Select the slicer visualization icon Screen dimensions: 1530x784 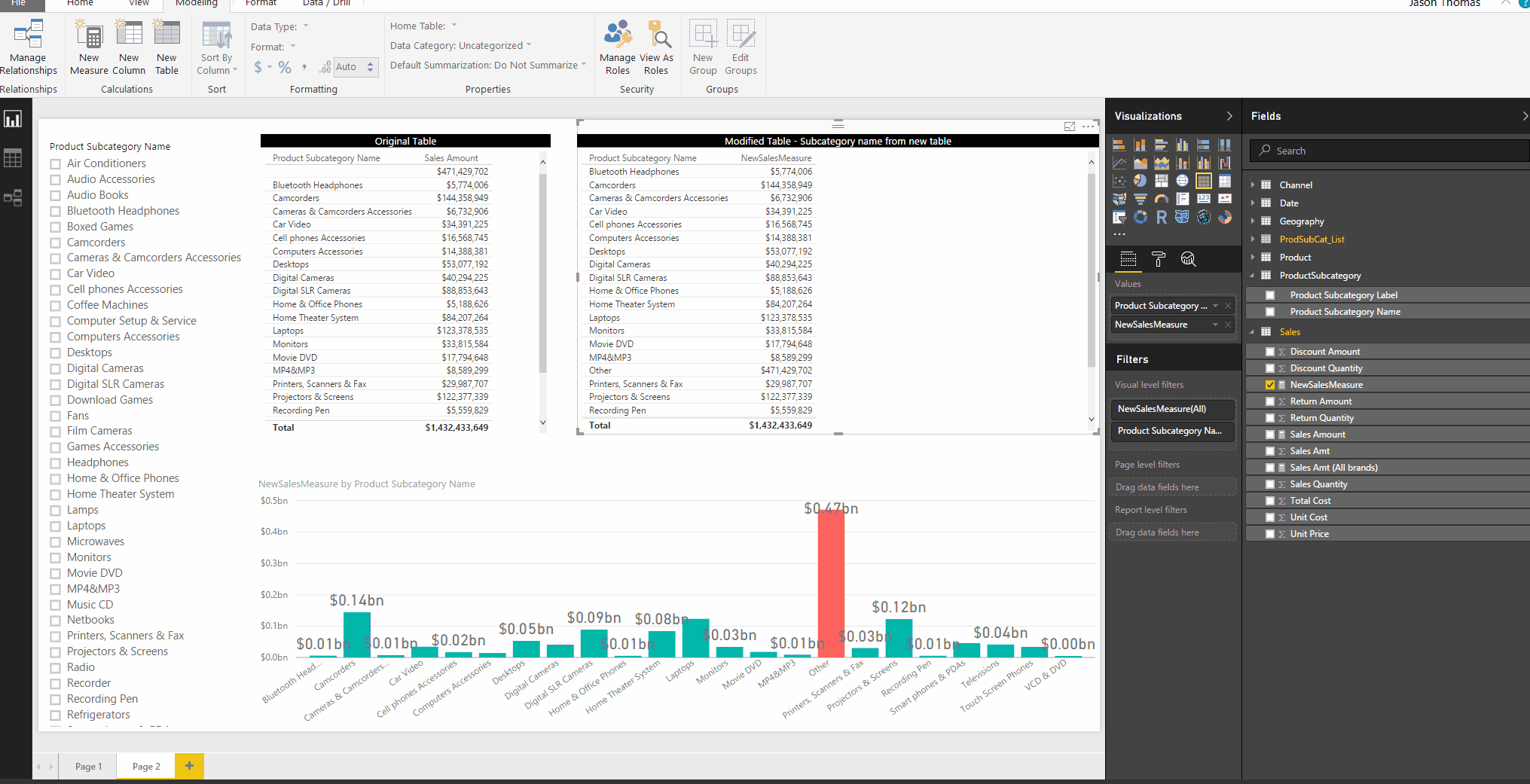[x=1119, y=218]
